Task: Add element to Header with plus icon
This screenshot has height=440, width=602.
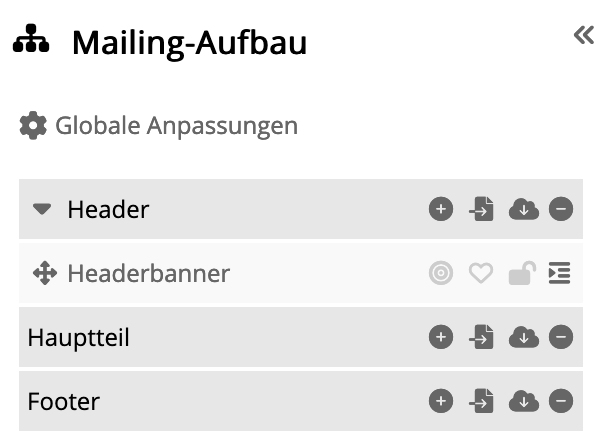Action: [x=441, y=209]
